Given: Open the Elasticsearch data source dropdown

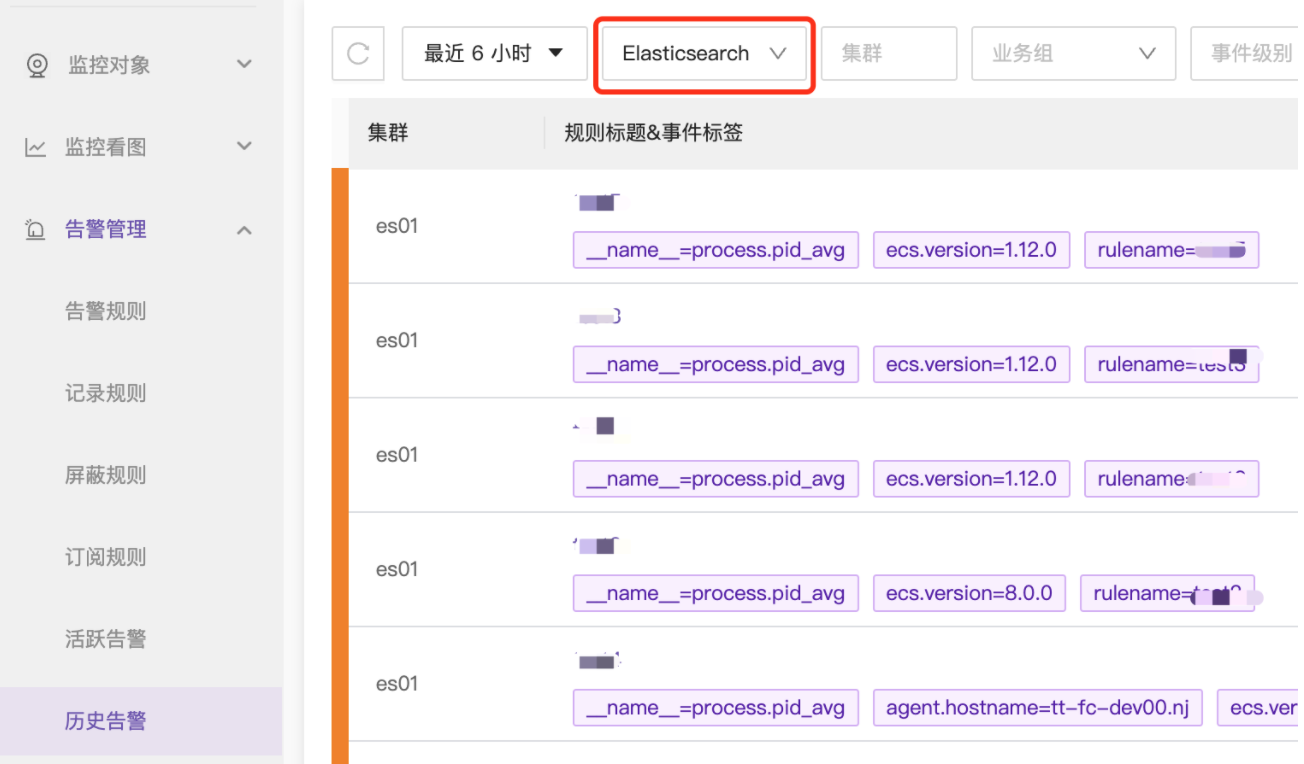Looking at the screenshot, I should [704, 54].
